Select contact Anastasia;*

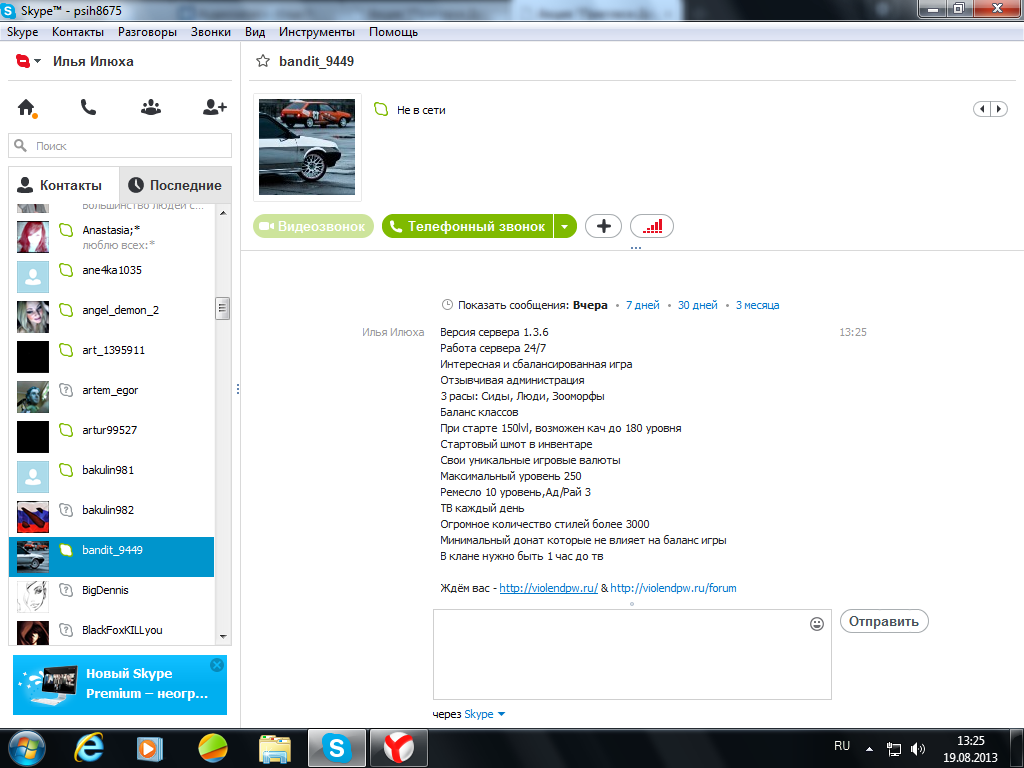pyautogui.click(x=112, y=236)
